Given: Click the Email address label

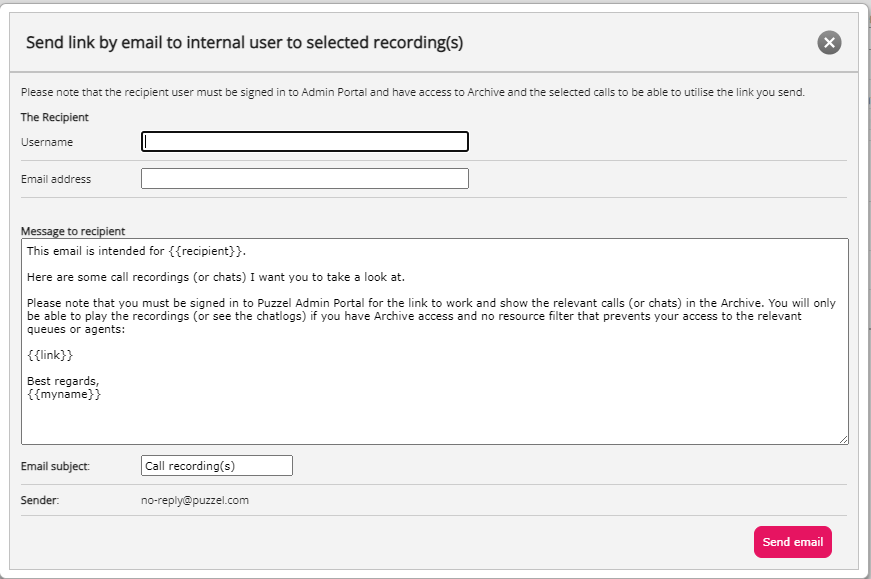Looking at the screenshot, I should coord(56,179).
